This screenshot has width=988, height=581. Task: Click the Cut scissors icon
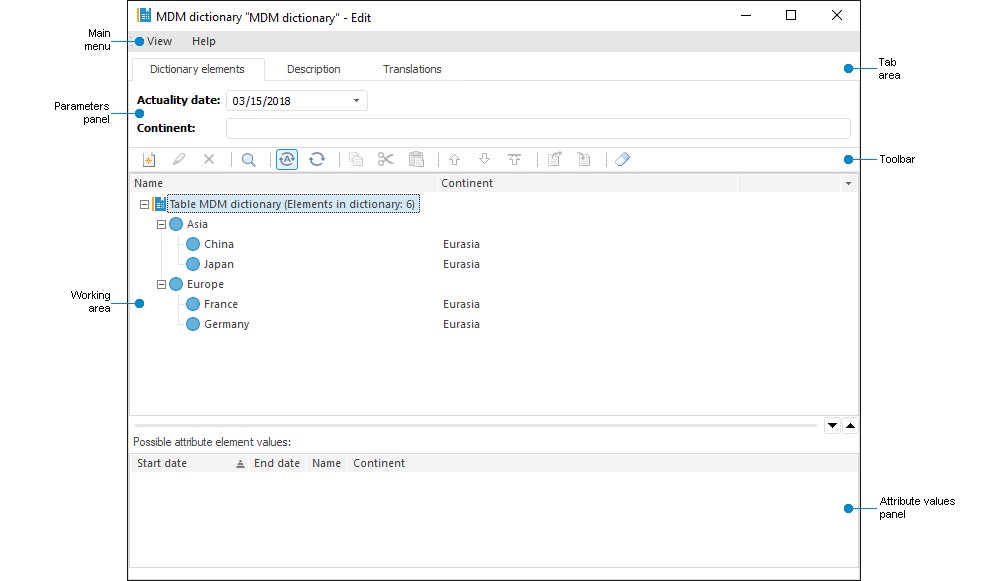click(x=386, y=159)
